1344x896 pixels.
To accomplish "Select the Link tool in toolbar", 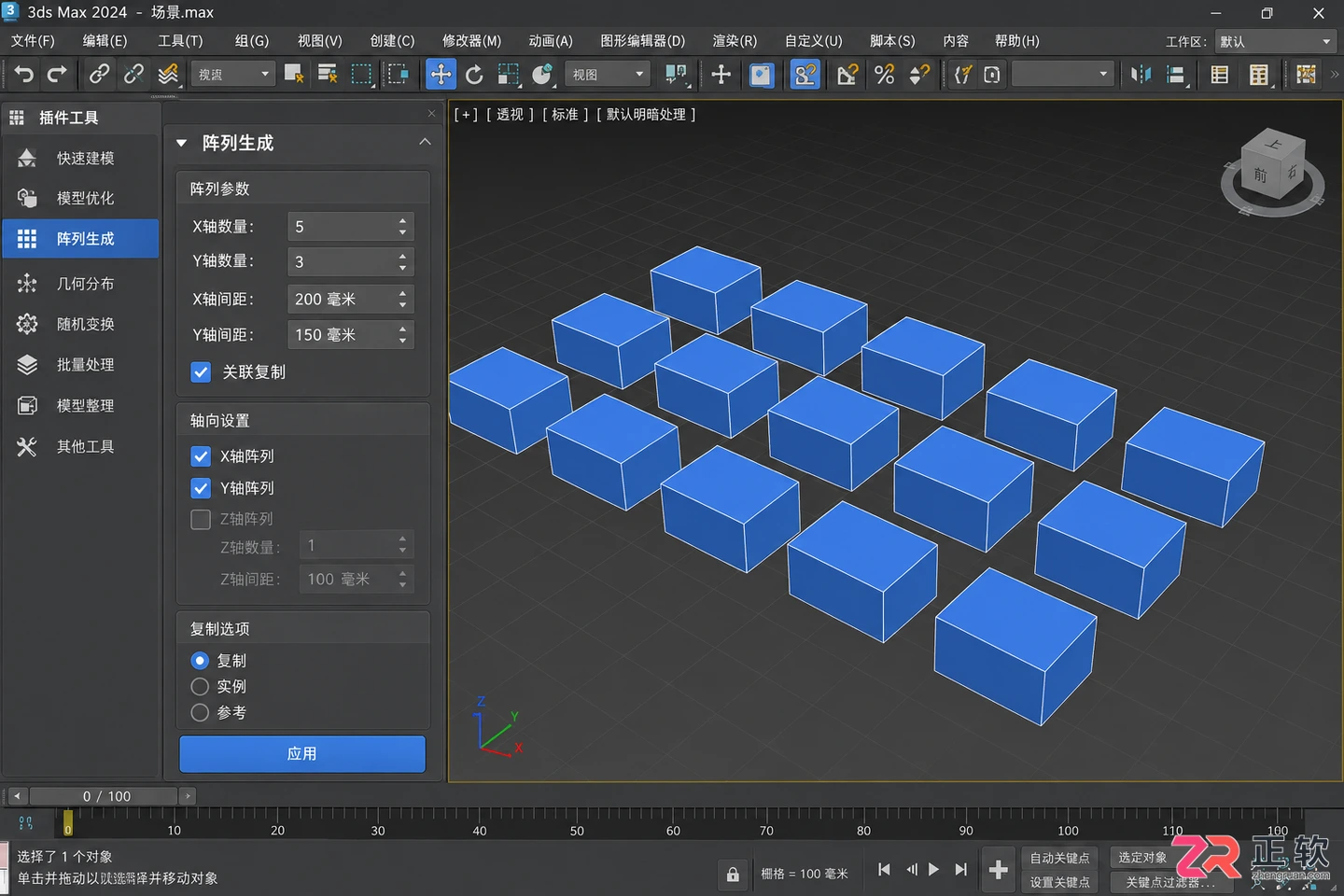I will 99,74.
